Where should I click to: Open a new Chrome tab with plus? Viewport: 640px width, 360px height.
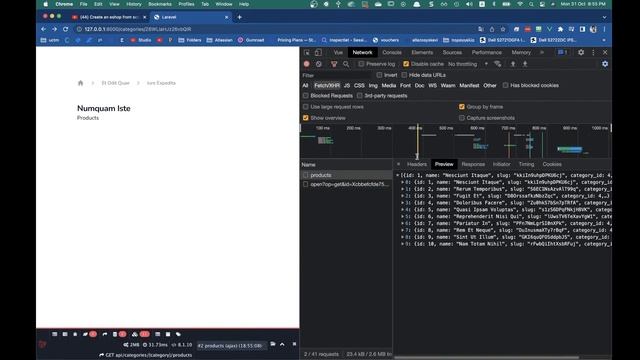[x=240, y=17]
